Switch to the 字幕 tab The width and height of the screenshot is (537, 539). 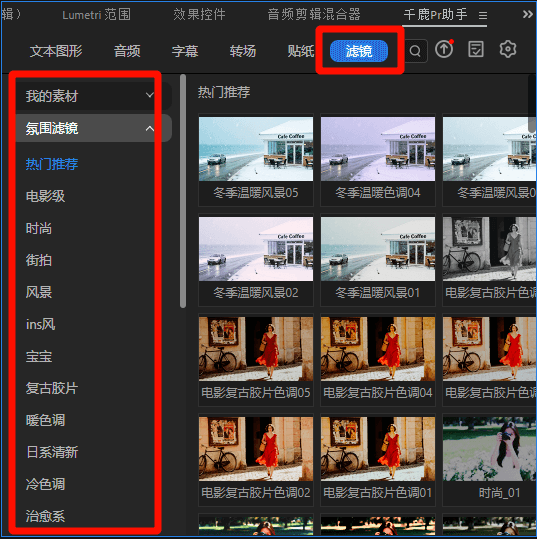point(185,51)
